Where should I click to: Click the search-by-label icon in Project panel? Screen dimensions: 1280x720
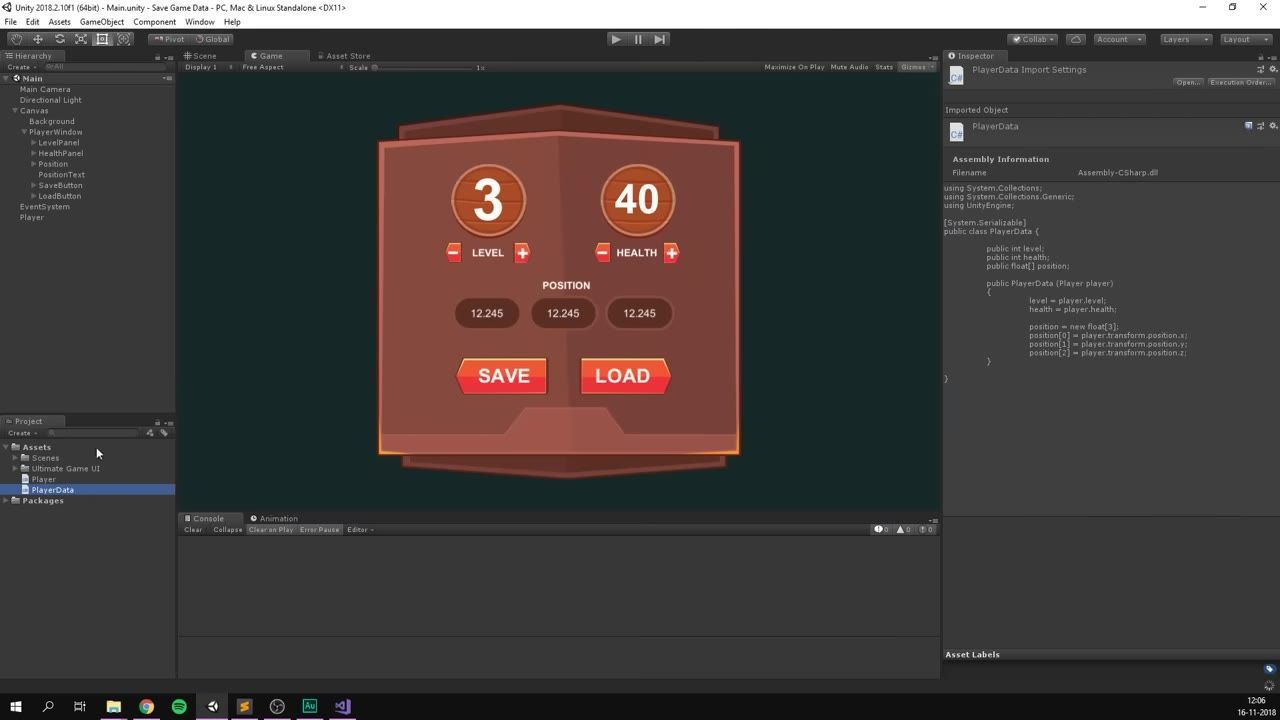coord(164,433)
